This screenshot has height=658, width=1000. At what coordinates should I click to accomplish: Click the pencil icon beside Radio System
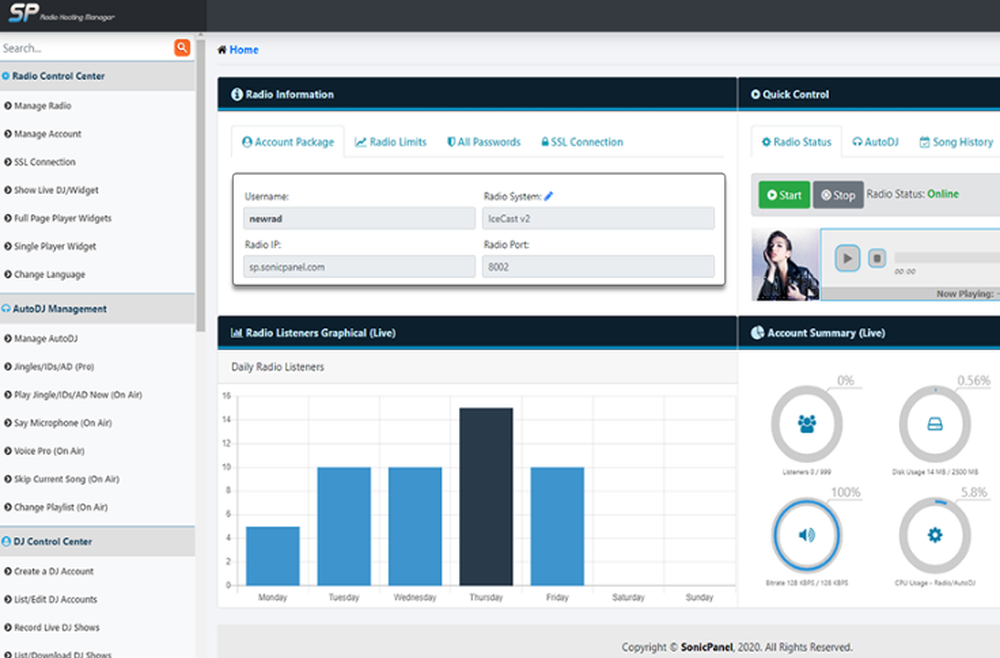[x=548, y=196]
